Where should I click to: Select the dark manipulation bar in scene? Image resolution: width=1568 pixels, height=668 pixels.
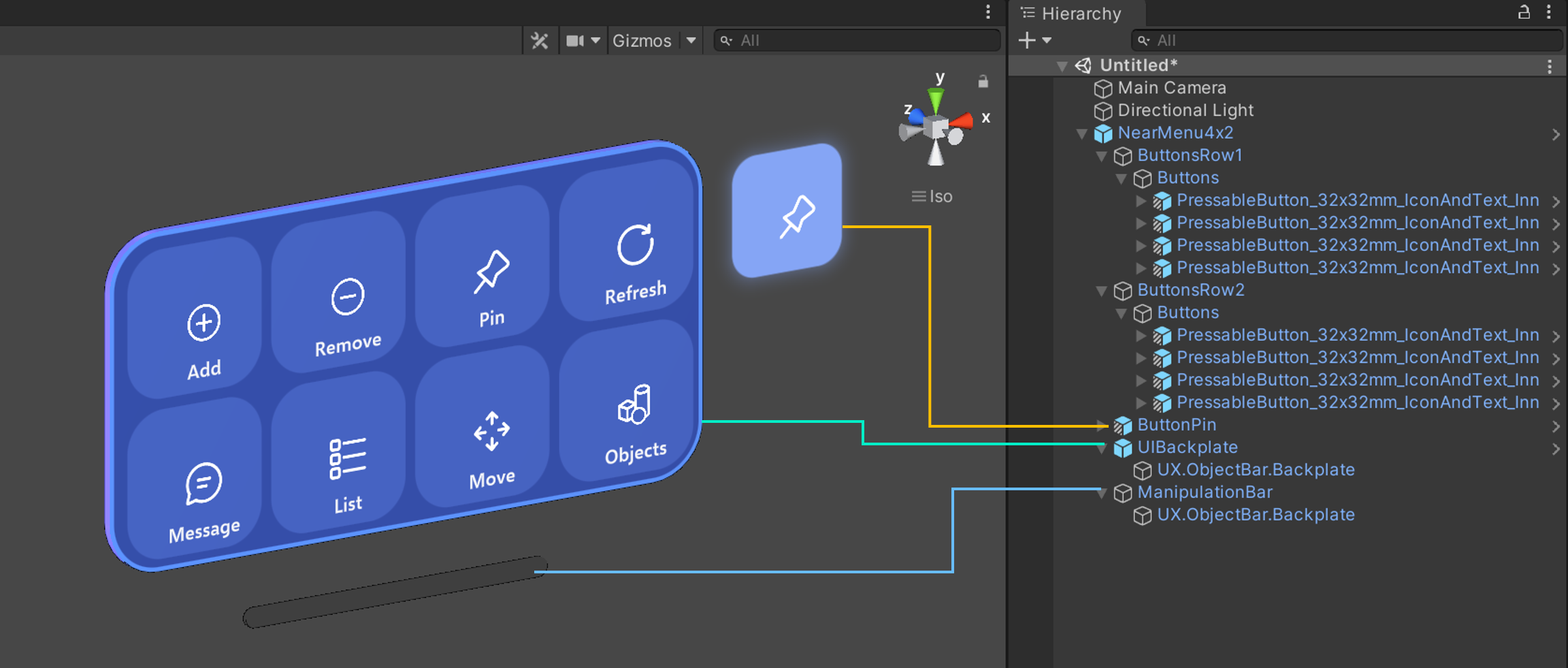pos(395,592)
